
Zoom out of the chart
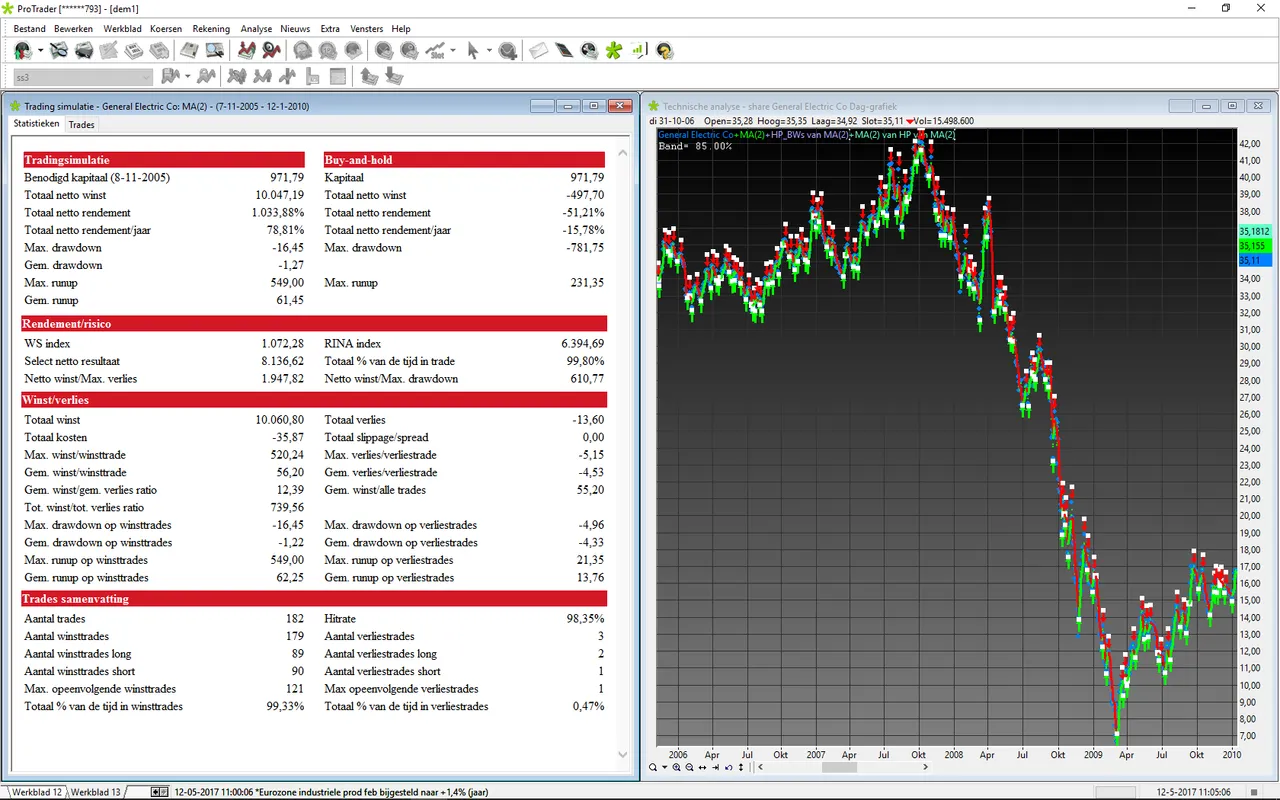pos(689,767)
